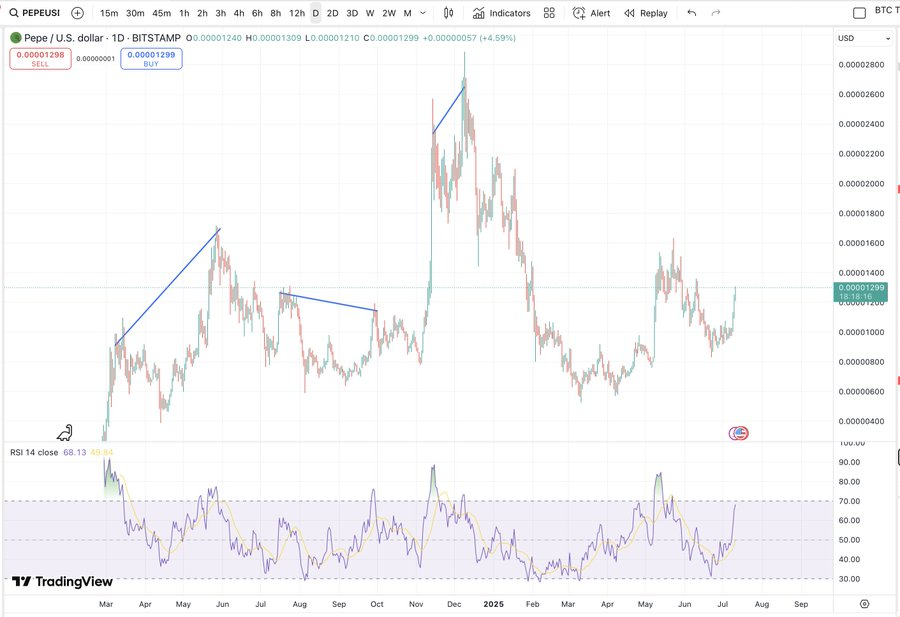Choose the M monthly timeframe
900x617 pixels.
click(x=408, y=13)
